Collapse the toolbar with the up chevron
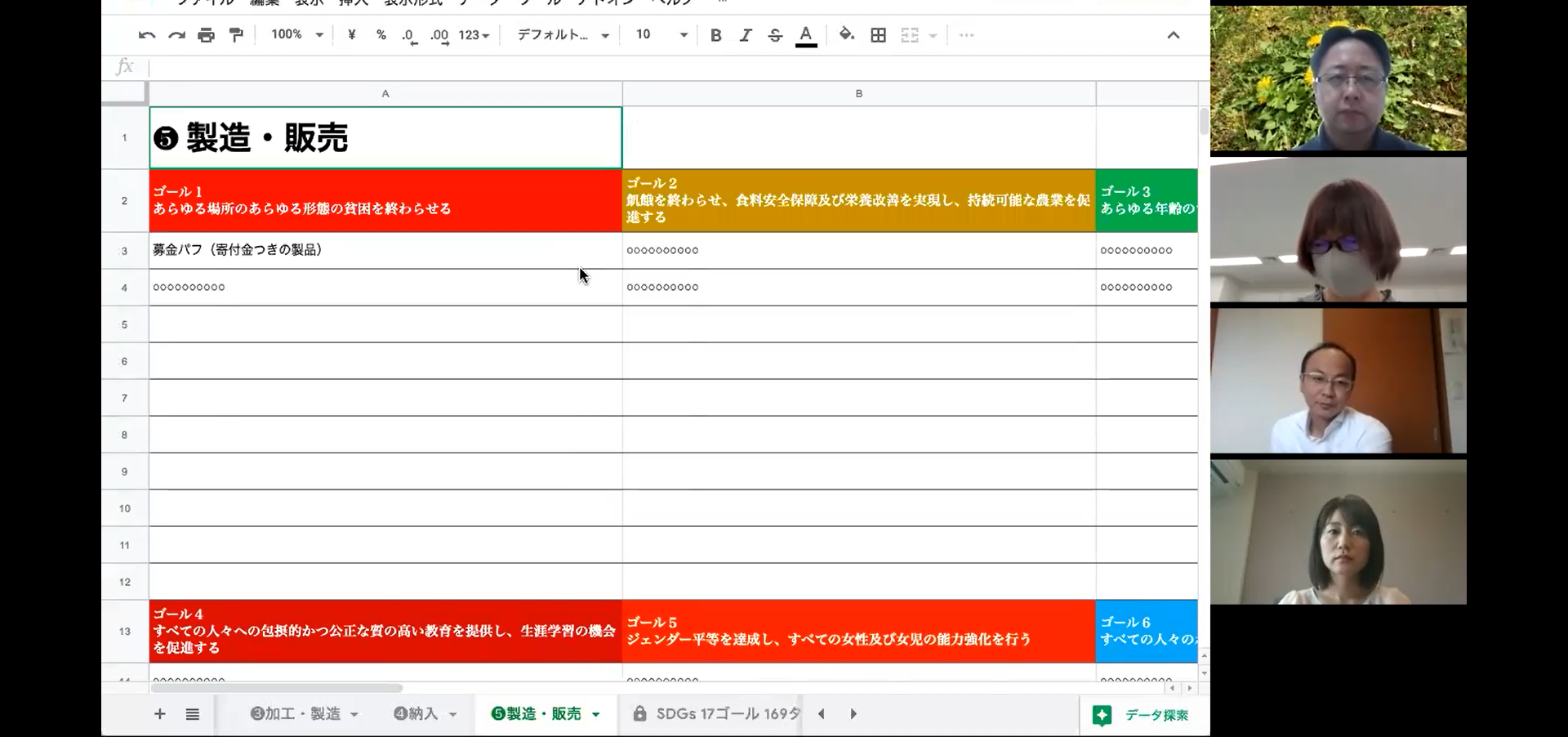1568x737 pixels. pos(1173,35)
